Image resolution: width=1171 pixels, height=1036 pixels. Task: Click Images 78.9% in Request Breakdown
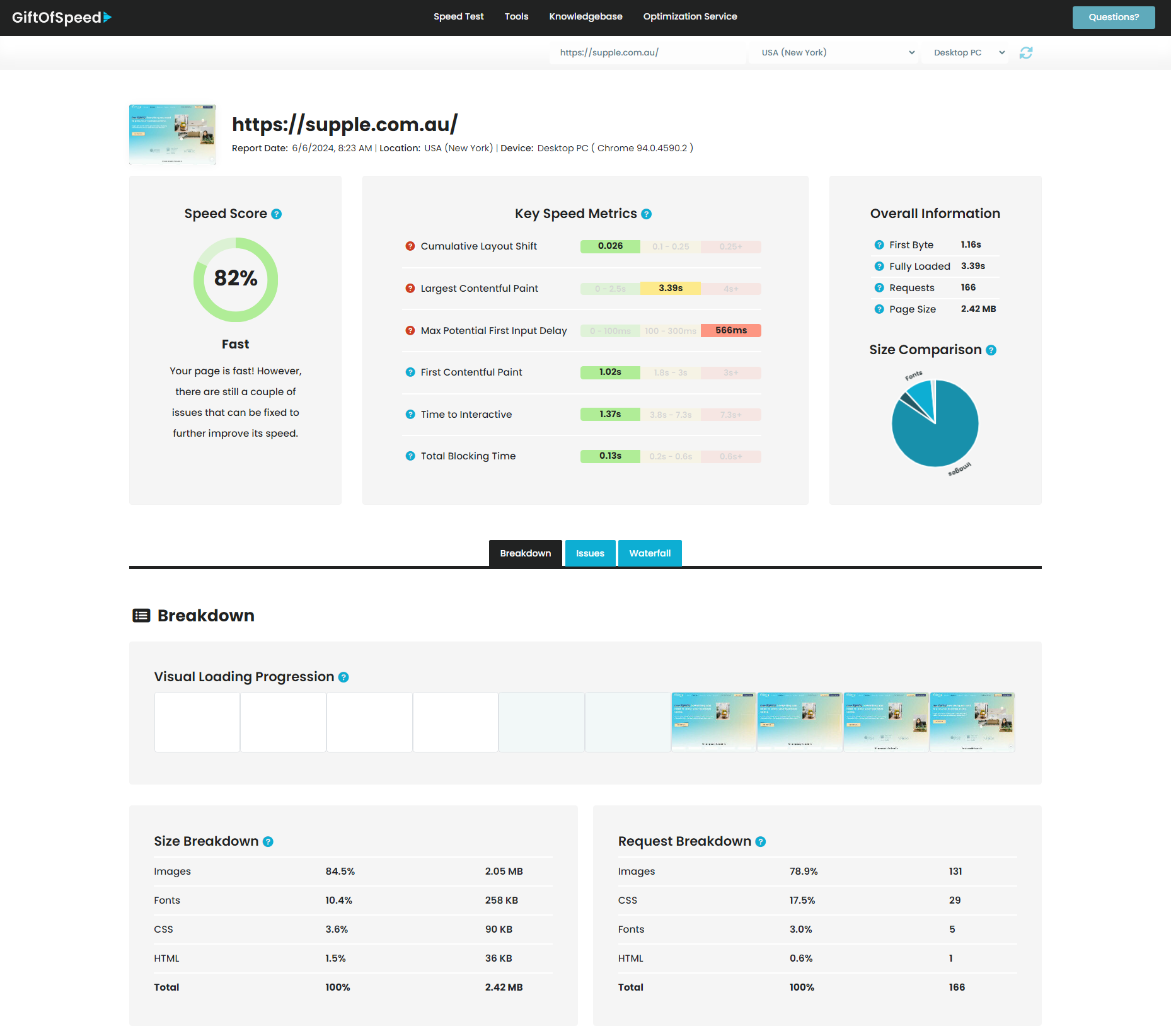pyautogui.click(x=804, y=872)
